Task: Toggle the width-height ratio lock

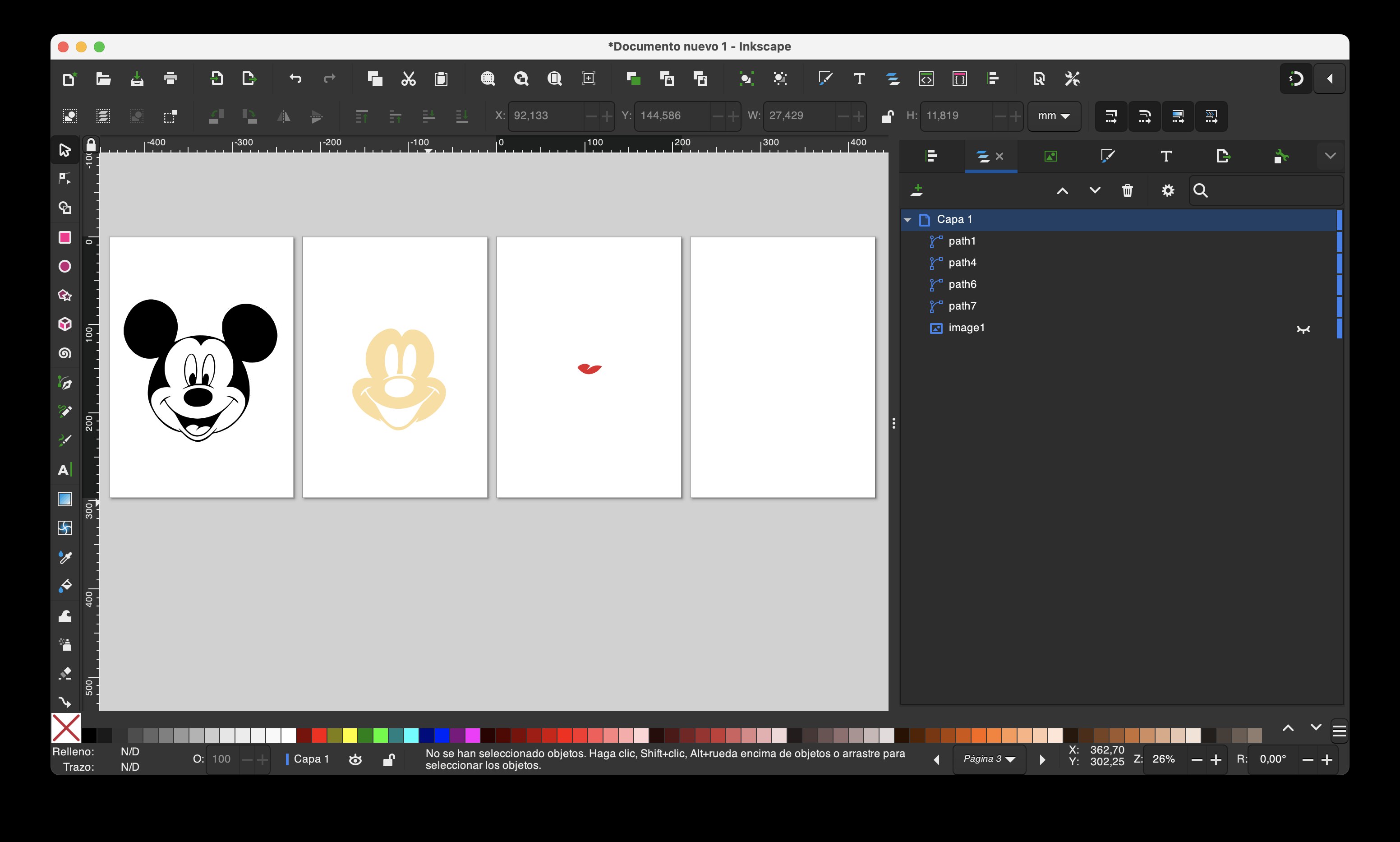Action: [x=888, y=116]
